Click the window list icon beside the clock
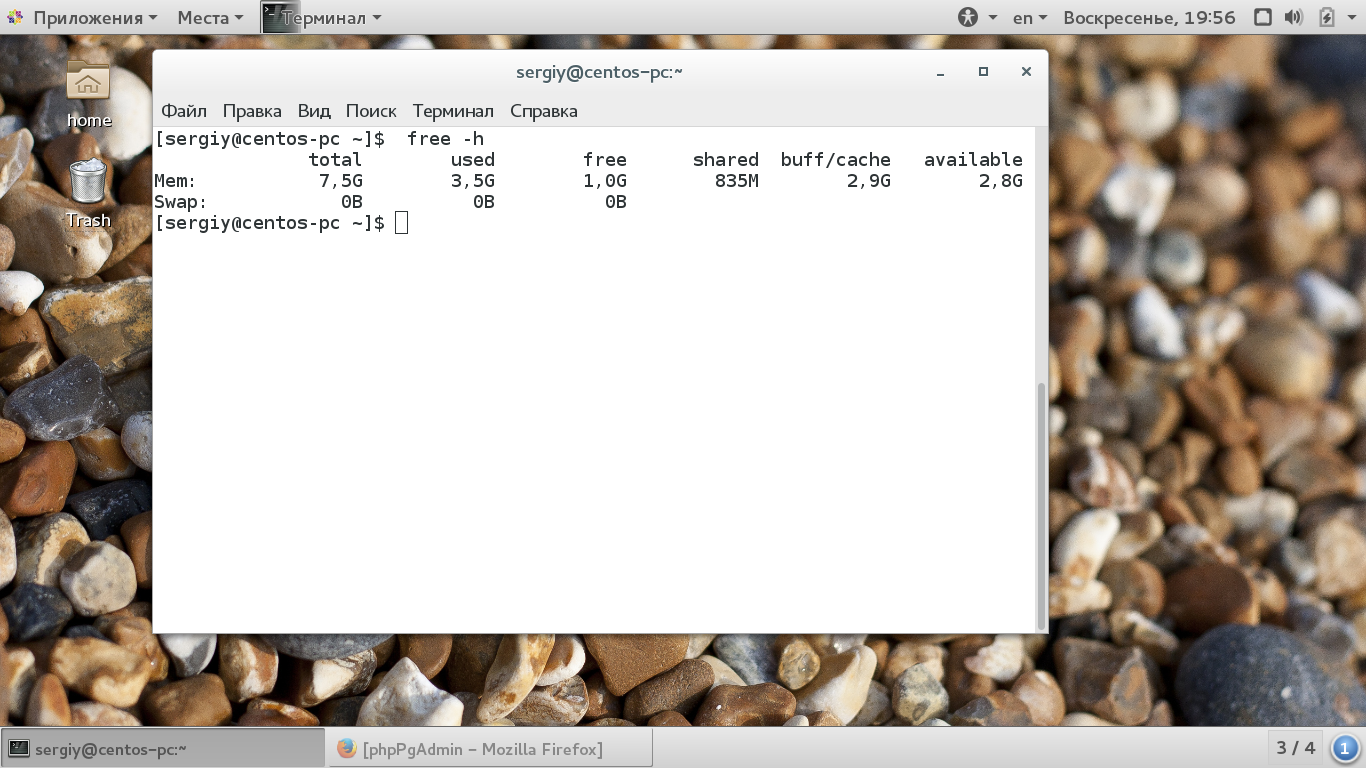This screenshot has width=1366, height=768. [x=1263, y=17]
